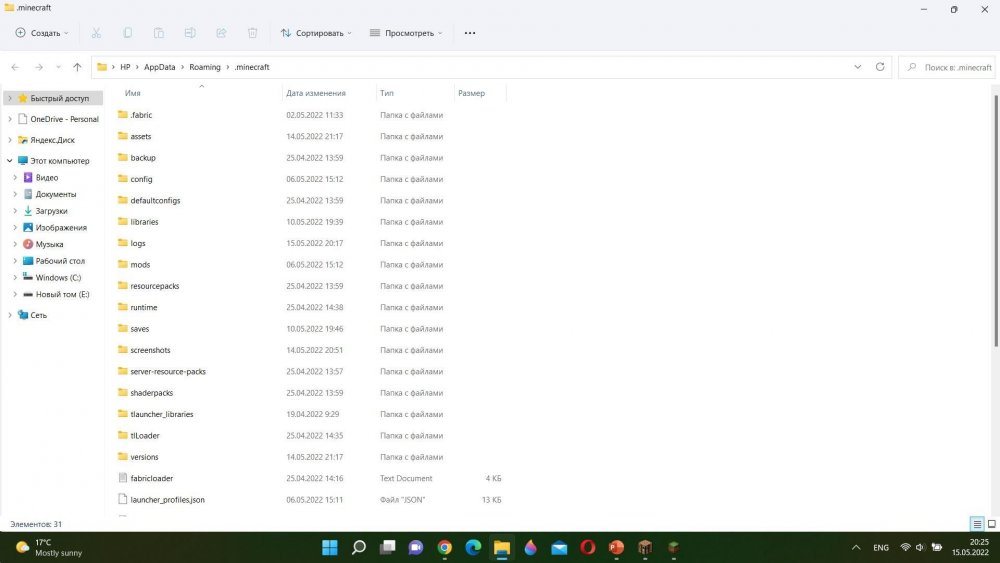Open recent locations dropdown arrow
The image size is (1000, 563).
58,67
